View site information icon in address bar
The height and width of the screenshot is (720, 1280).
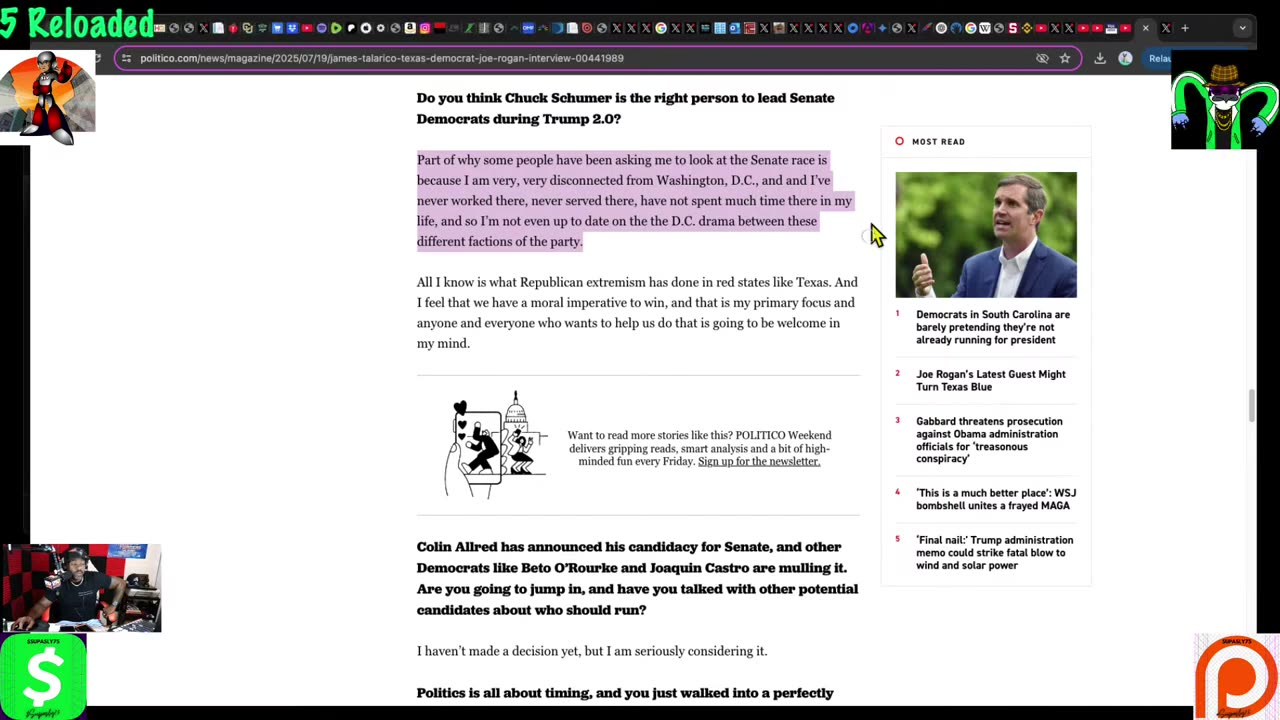pyautogui.click(x=126, y=58)
